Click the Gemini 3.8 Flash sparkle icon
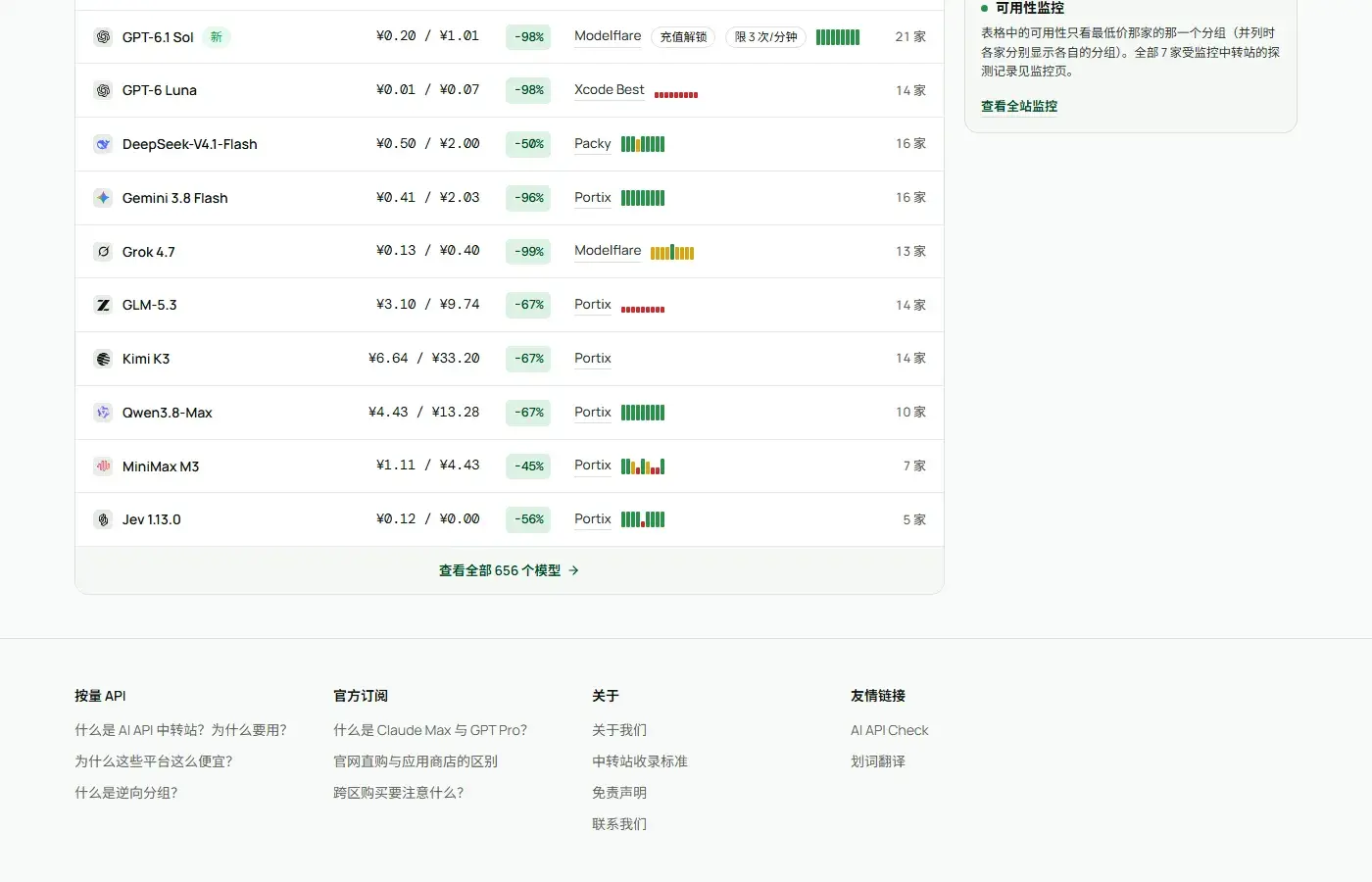The height and width of the screenshot is (882, 1372). coord(103,198)
